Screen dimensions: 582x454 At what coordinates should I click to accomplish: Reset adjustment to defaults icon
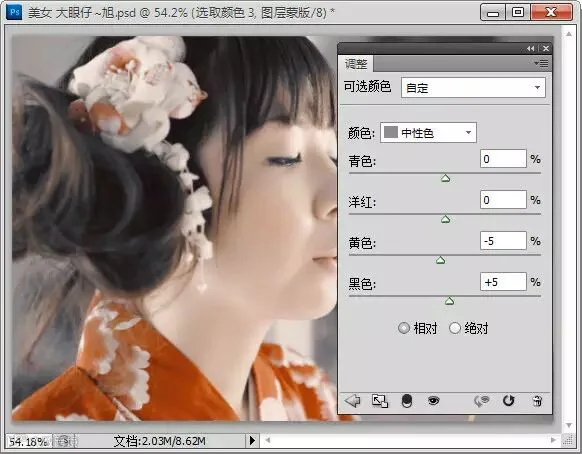(x=509, y=401)
